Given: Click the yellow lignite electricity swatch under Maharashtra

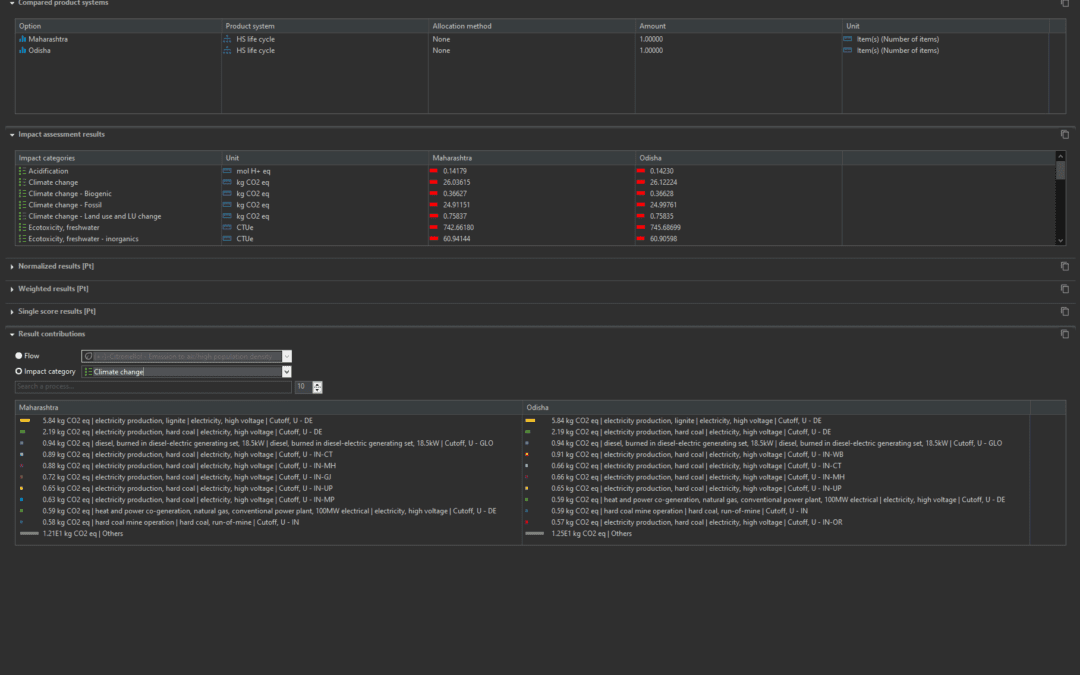Looking at the screenshot, I should (25, 421).
